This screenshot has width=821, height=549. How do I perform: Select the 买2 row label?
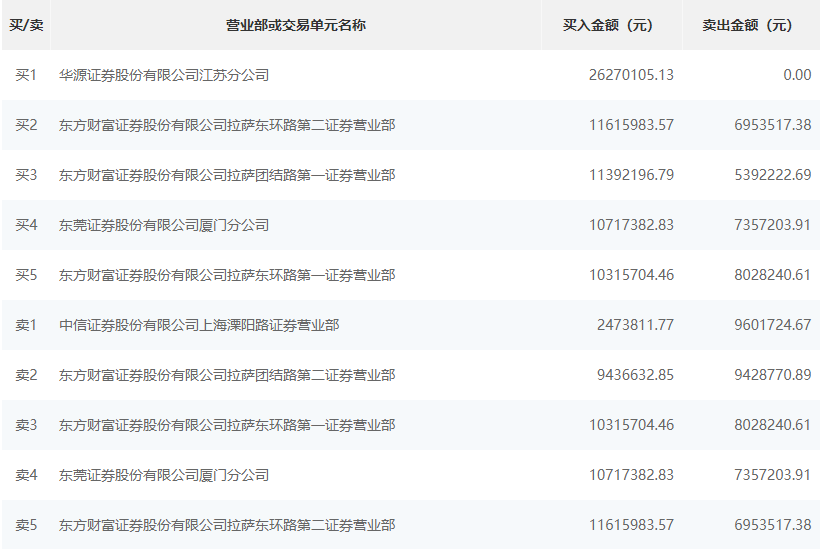tap(26, 125)
